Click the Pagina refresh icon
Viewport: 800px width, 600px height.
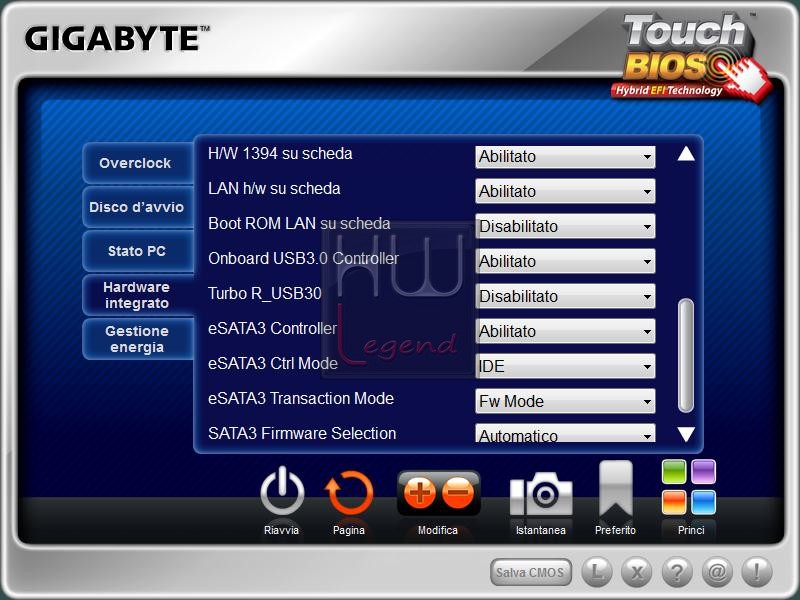click(x=349, y=493)
